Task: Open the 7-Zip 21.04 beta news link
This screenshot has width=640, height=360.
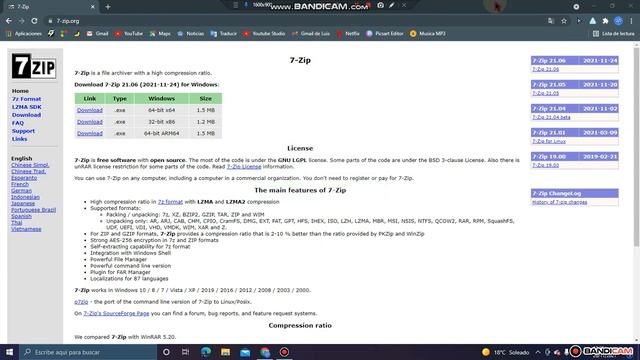Action: click(x=551, y=117)
